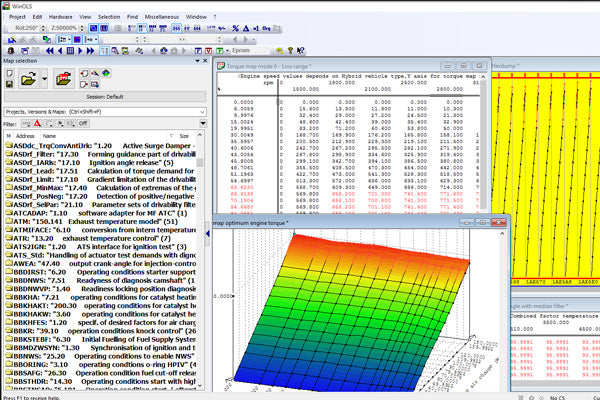Collapse the side panel with the blue arrow
Image resolution: width=600 pixels, height=400 pixels.
pos(208,233)
